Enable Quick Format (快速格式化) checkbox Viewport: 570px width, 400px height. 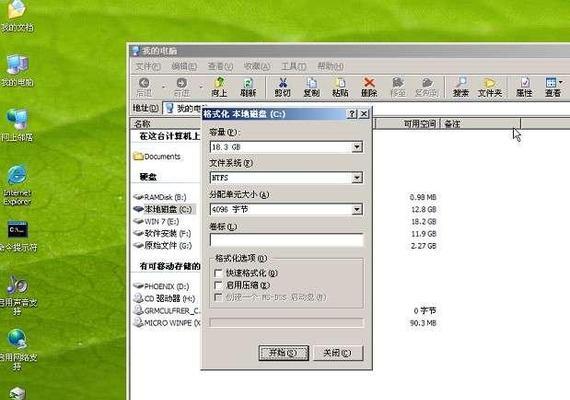coord(218,273)
